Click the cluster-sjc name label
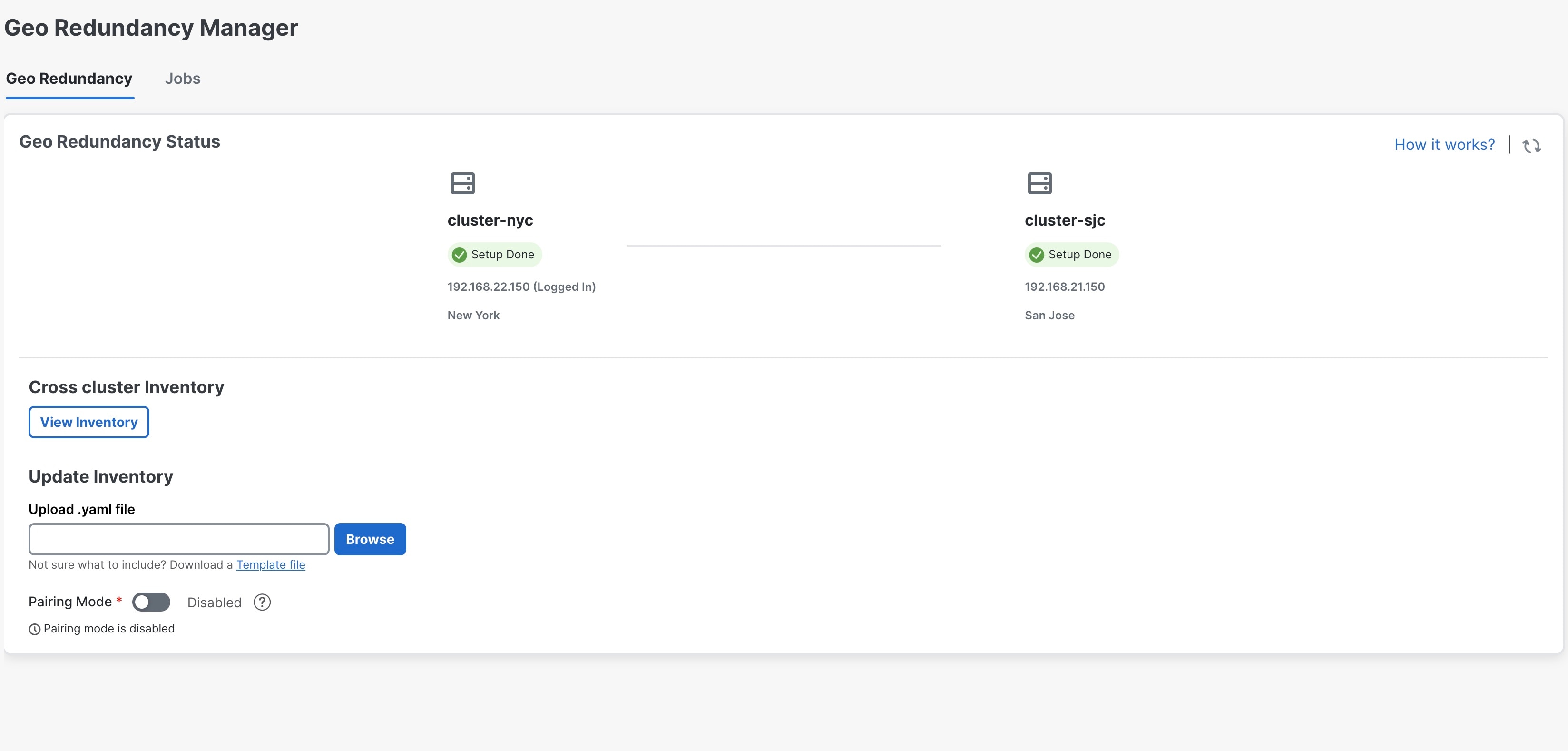 [1065, 220]
